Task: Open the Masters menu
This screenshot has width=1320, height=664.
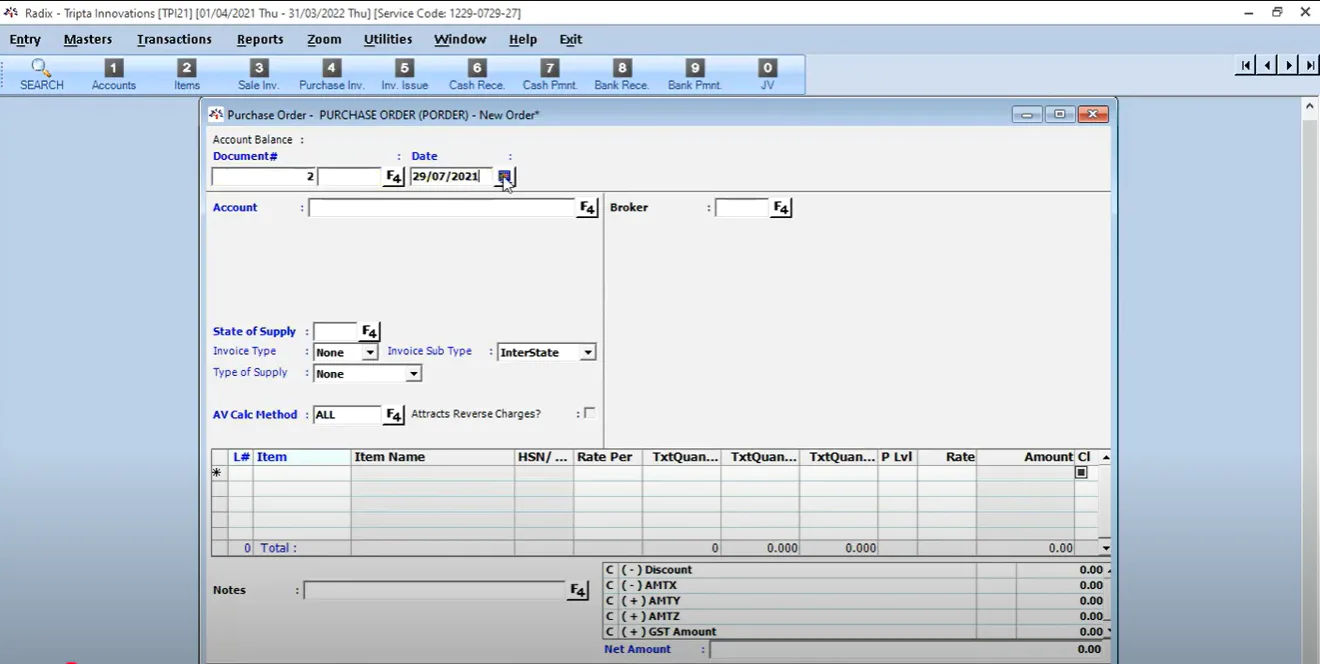Action: pos(88,40)
